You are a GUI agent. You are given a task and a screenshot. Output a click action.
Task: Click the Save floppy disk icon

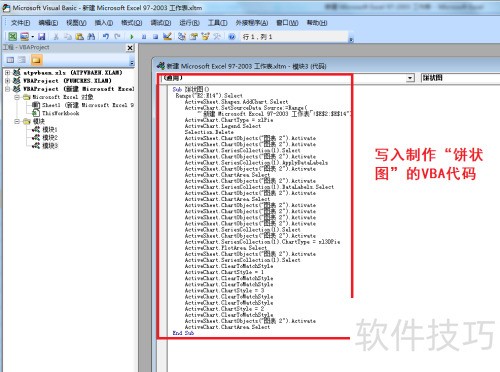[x=42, y=36]
